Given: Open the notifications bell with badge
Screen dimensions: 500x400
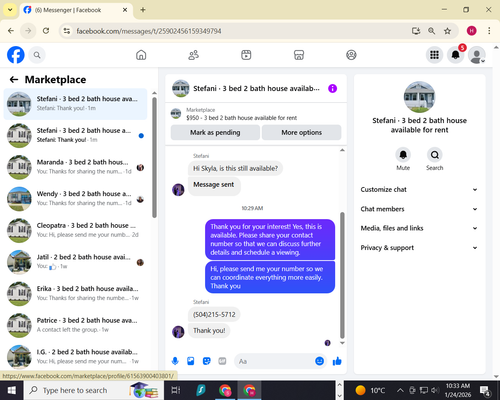Looking at the screenshot, I should click(x=456, y=55).
